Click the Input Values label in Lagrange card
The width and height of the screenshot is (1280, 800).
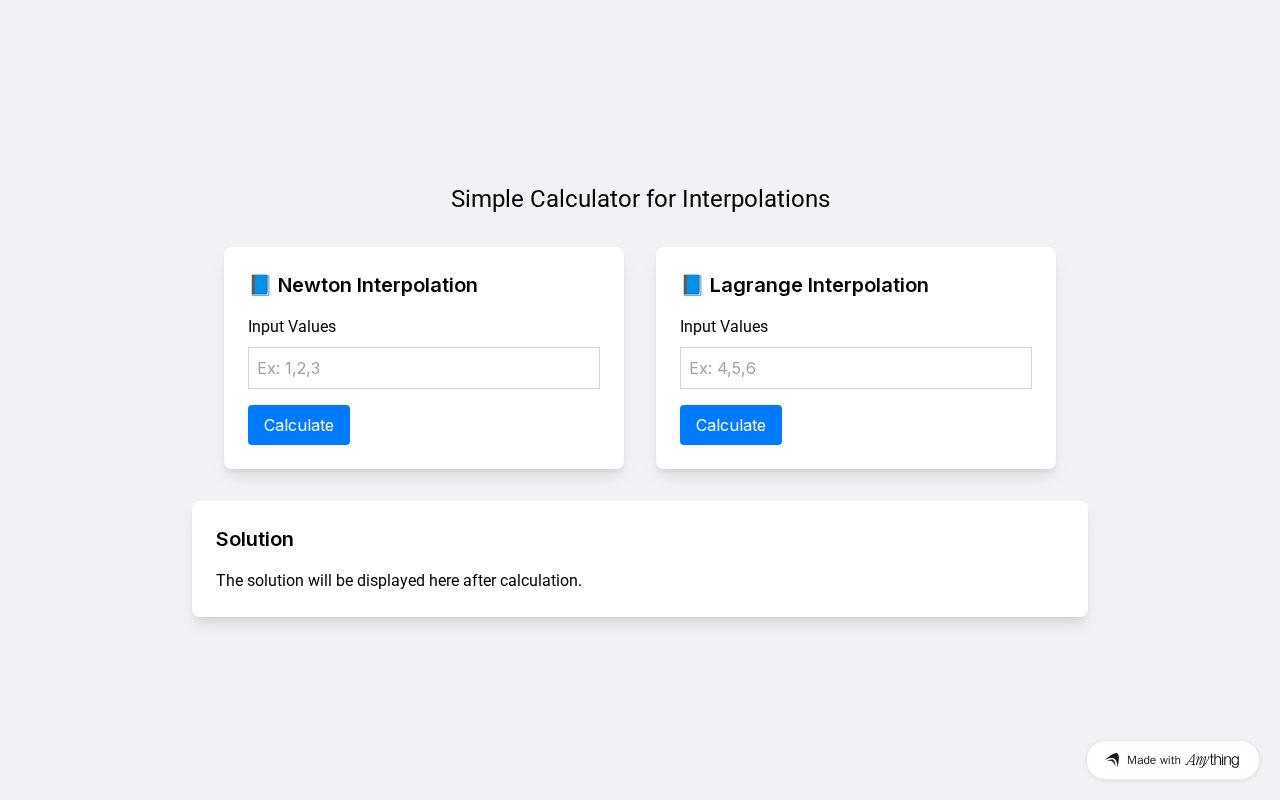(724, 327)
